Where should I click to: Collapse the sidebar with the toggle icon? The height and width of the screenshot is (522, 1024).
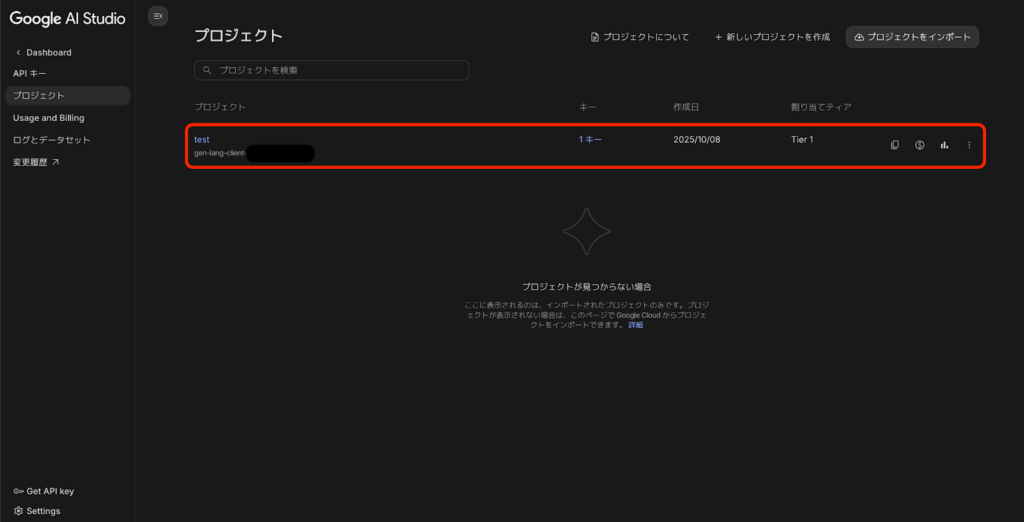pyautogui.click(x=158, y=15)
